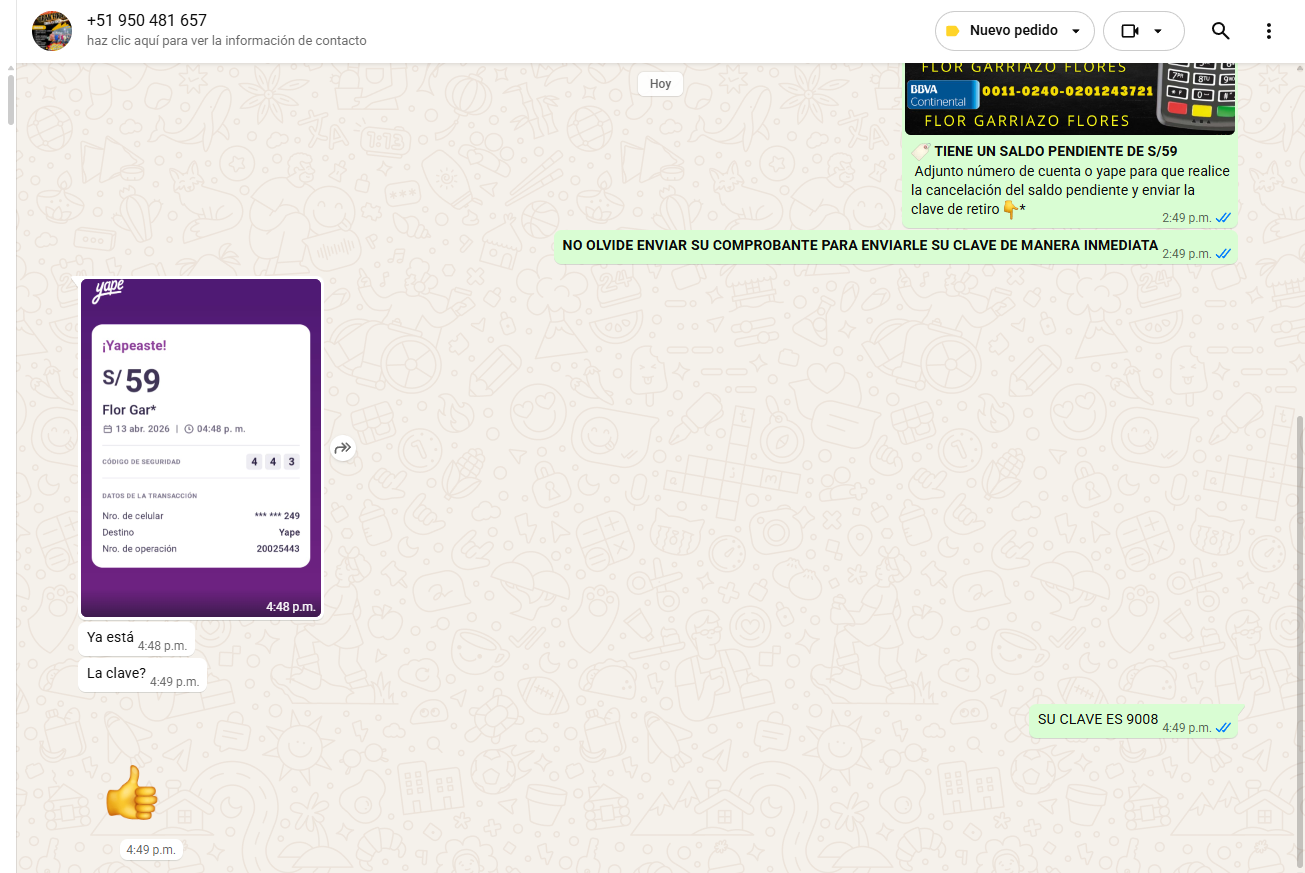
Task: Click the forward arrow beside the Yape receipt
Action: pos(343,448)
